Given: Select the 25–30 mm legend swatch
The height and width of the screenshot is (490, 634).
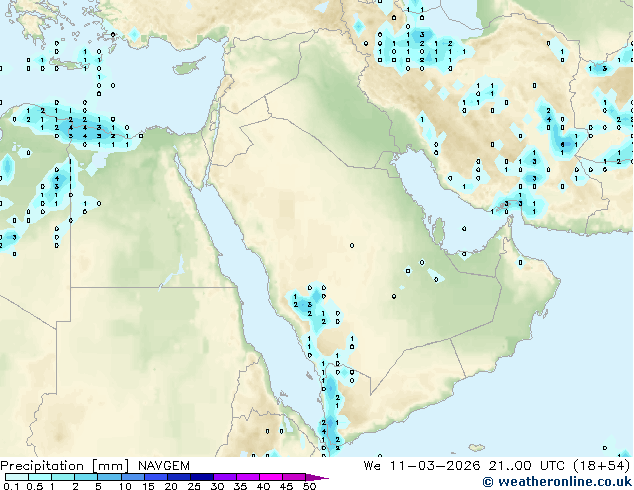Looking at the screenshot, I should (201, 477).
